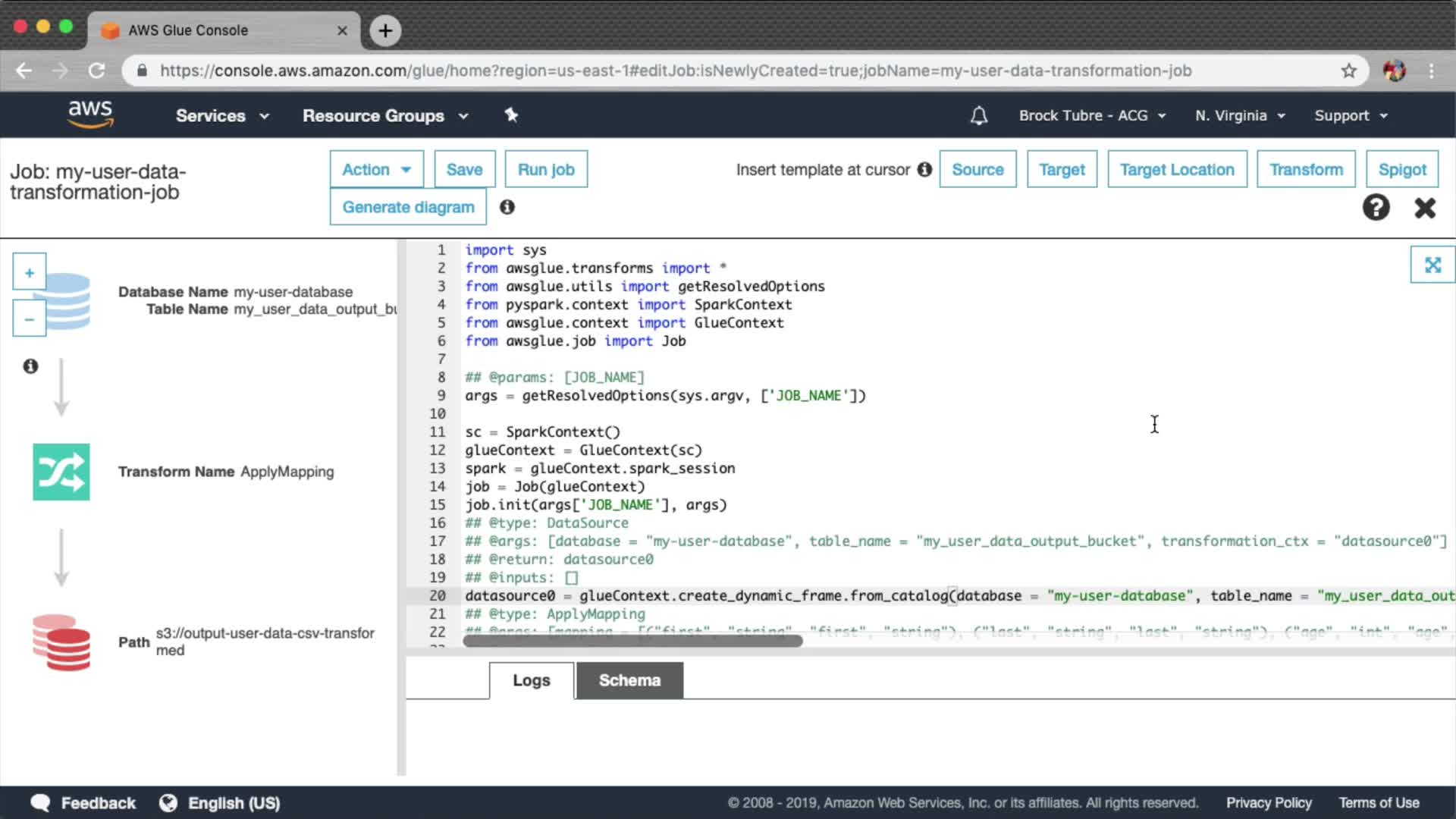Image resolution: width=1456 pixels, height=819 pixels.
Task: Click the Run job button
Action: coord(546,169)
